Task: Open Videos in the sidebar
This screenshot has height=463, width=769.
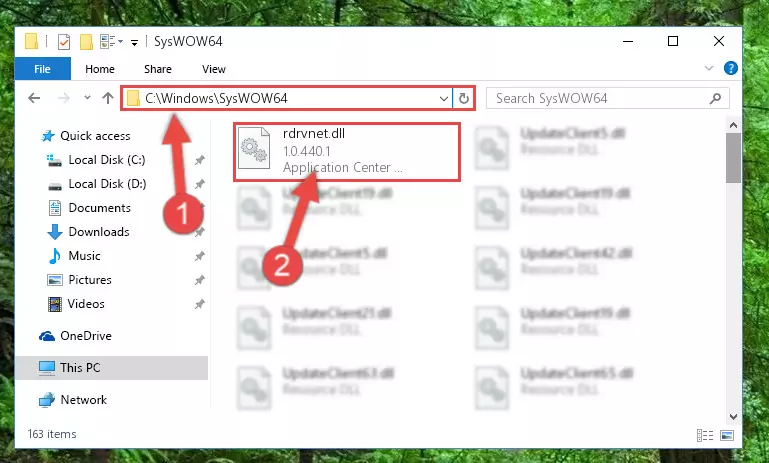Action: point(86,304)
